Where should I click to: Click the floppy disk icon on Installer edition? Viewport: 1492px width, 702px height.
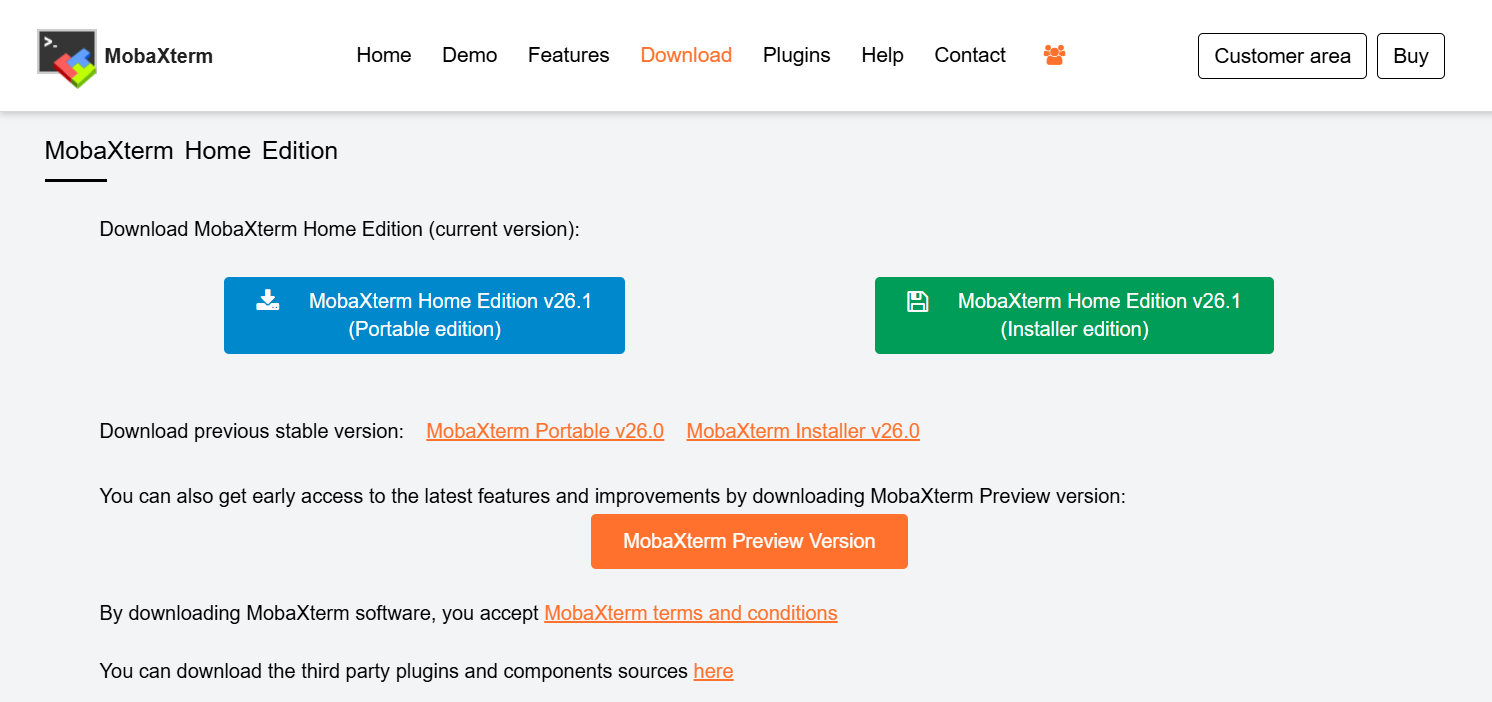[917, 301]
